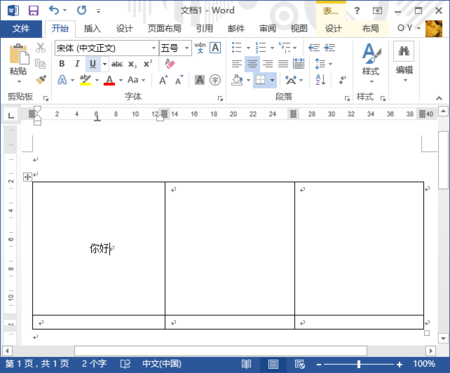The image size is (450, 373).
Task: Undo the last action
Action: pyautogui.click(x=54, y=10)
